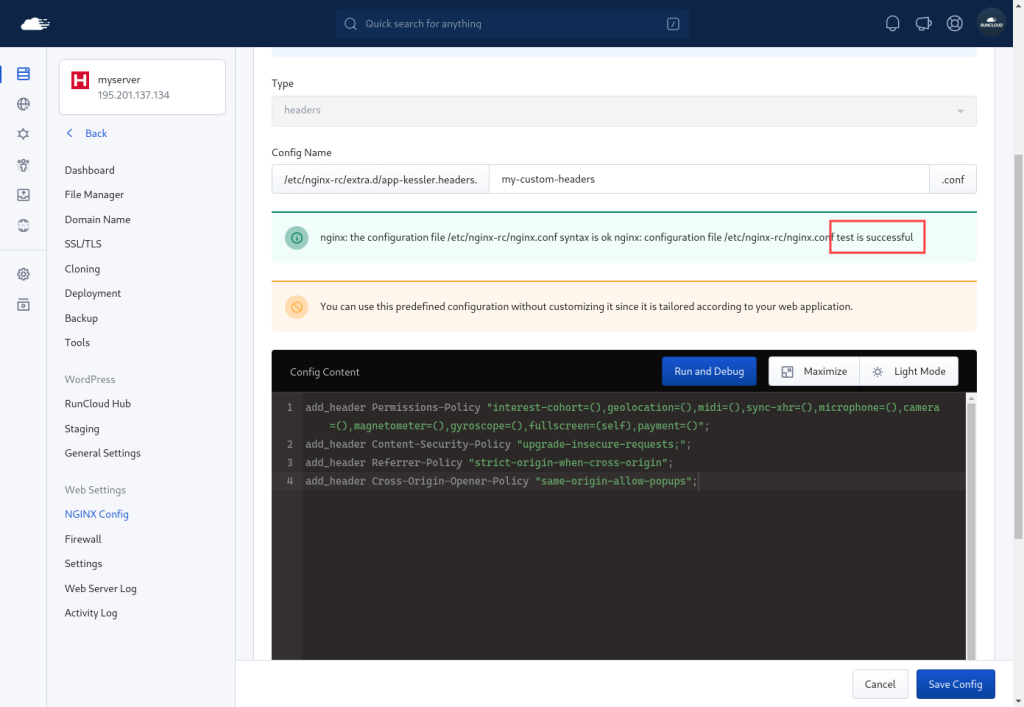
Task: Click the gear settings icon in left rail
Action: coord(23,274)
